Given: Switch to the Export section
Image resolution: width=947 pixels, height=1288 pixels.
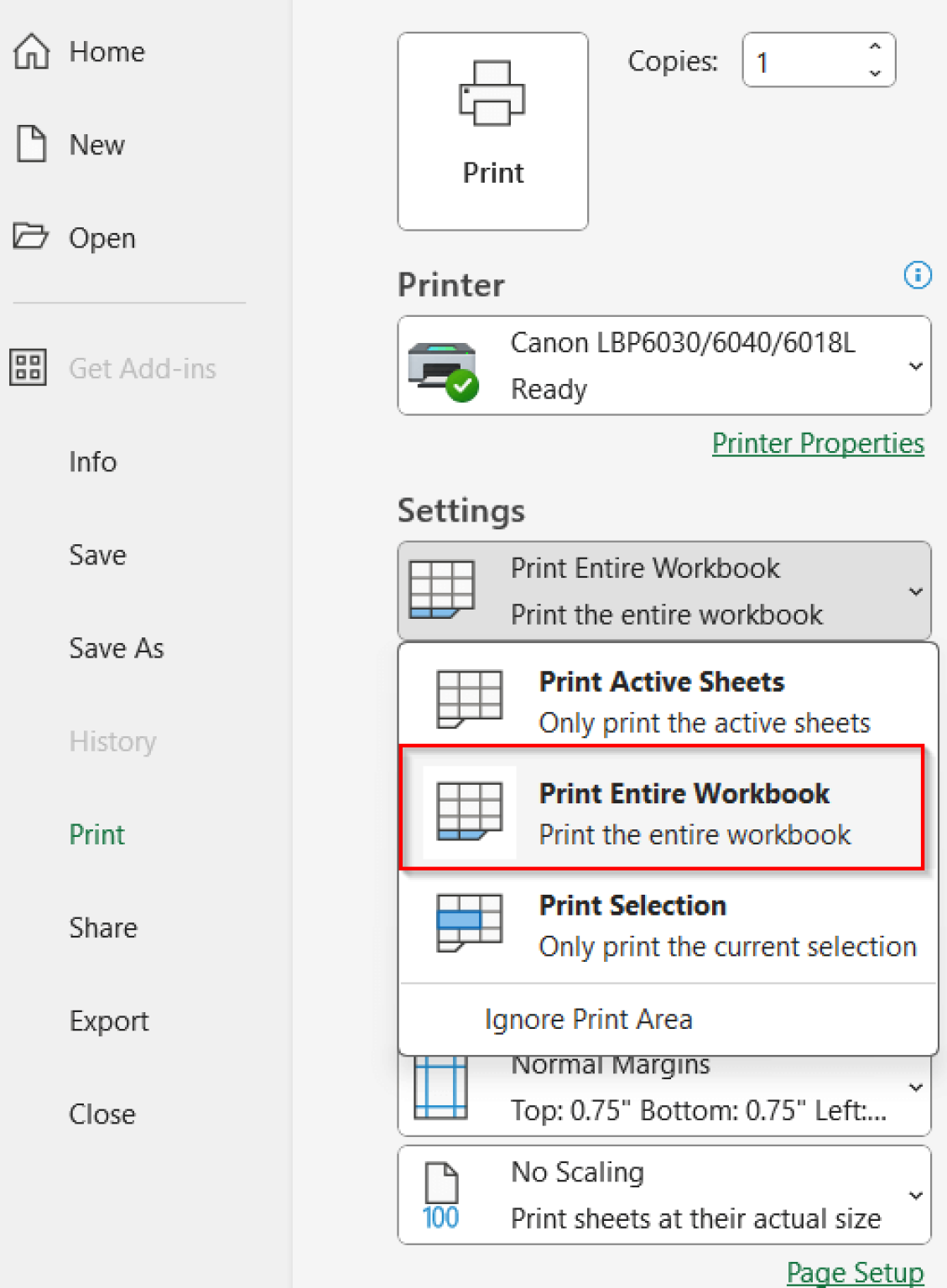Looking at the screenshot, I should 108,1021.
